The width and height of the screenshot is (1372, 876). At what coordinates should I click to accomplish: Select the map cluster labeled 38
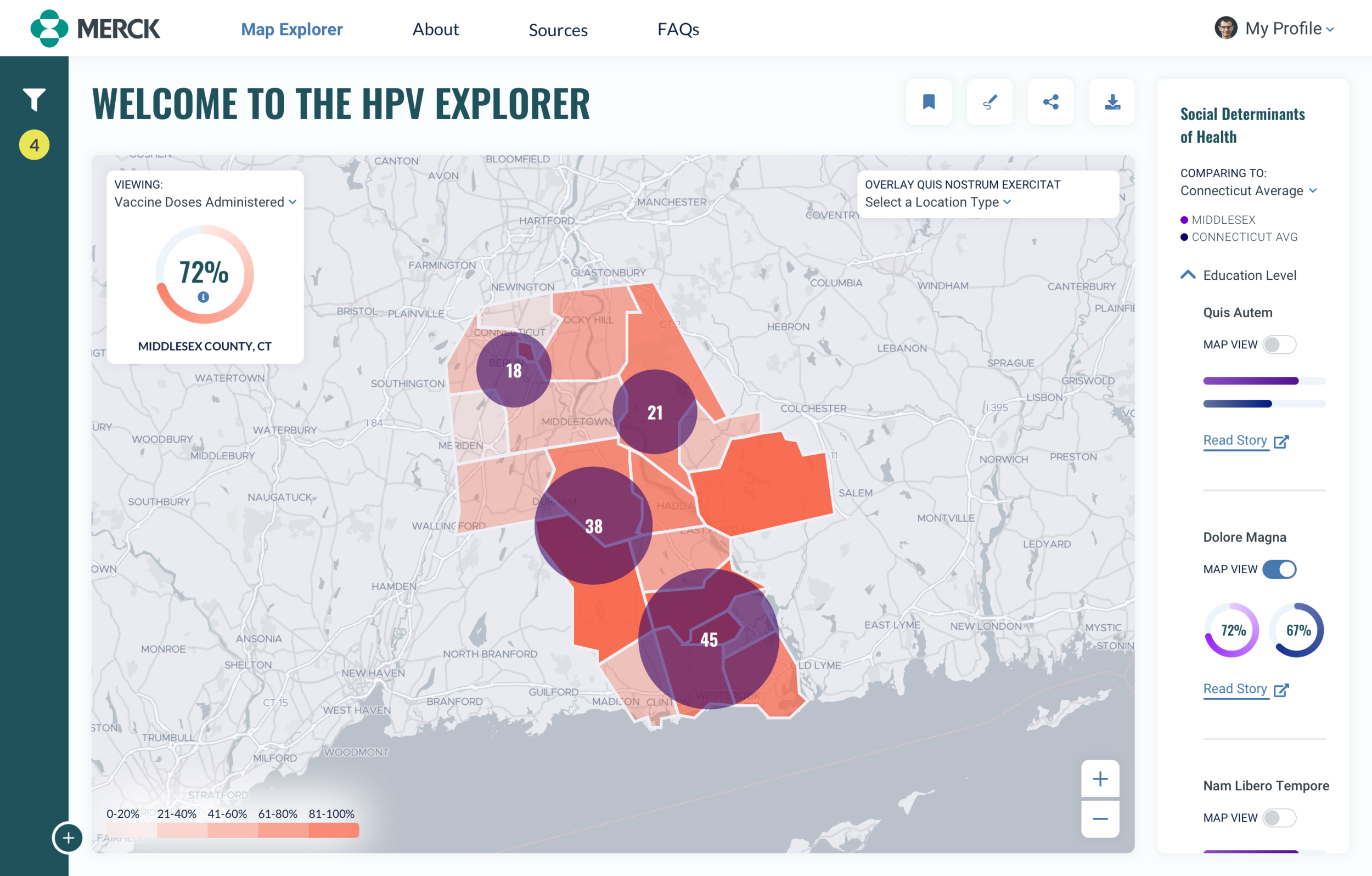tap(593, 525)
